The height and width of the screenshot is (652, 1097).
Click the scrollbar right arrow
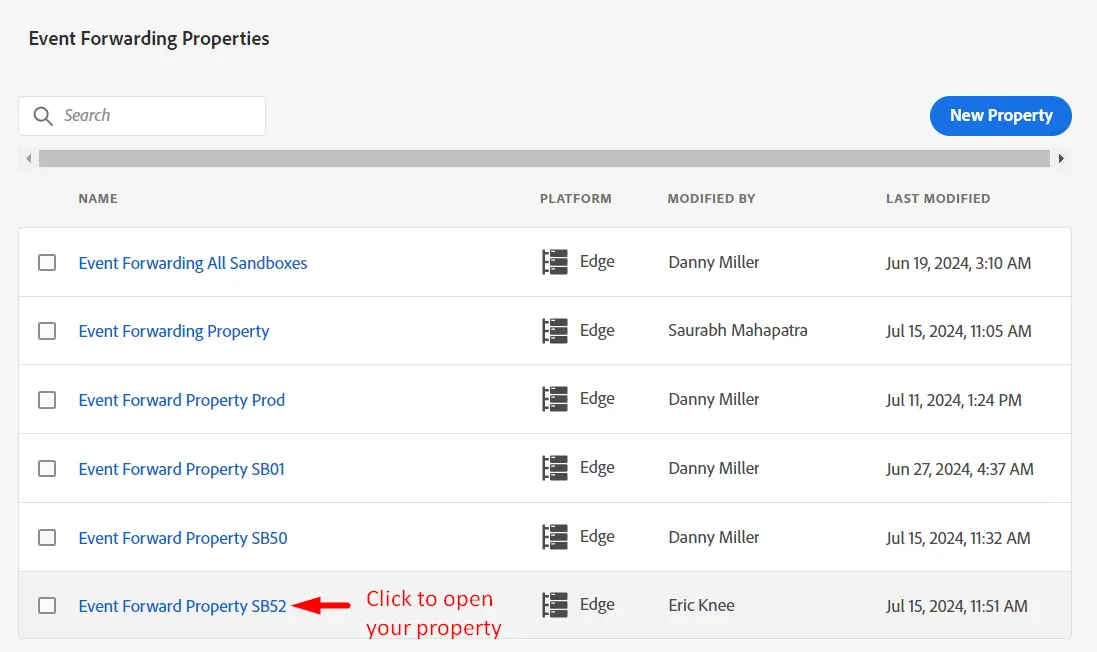point(1061,159)
